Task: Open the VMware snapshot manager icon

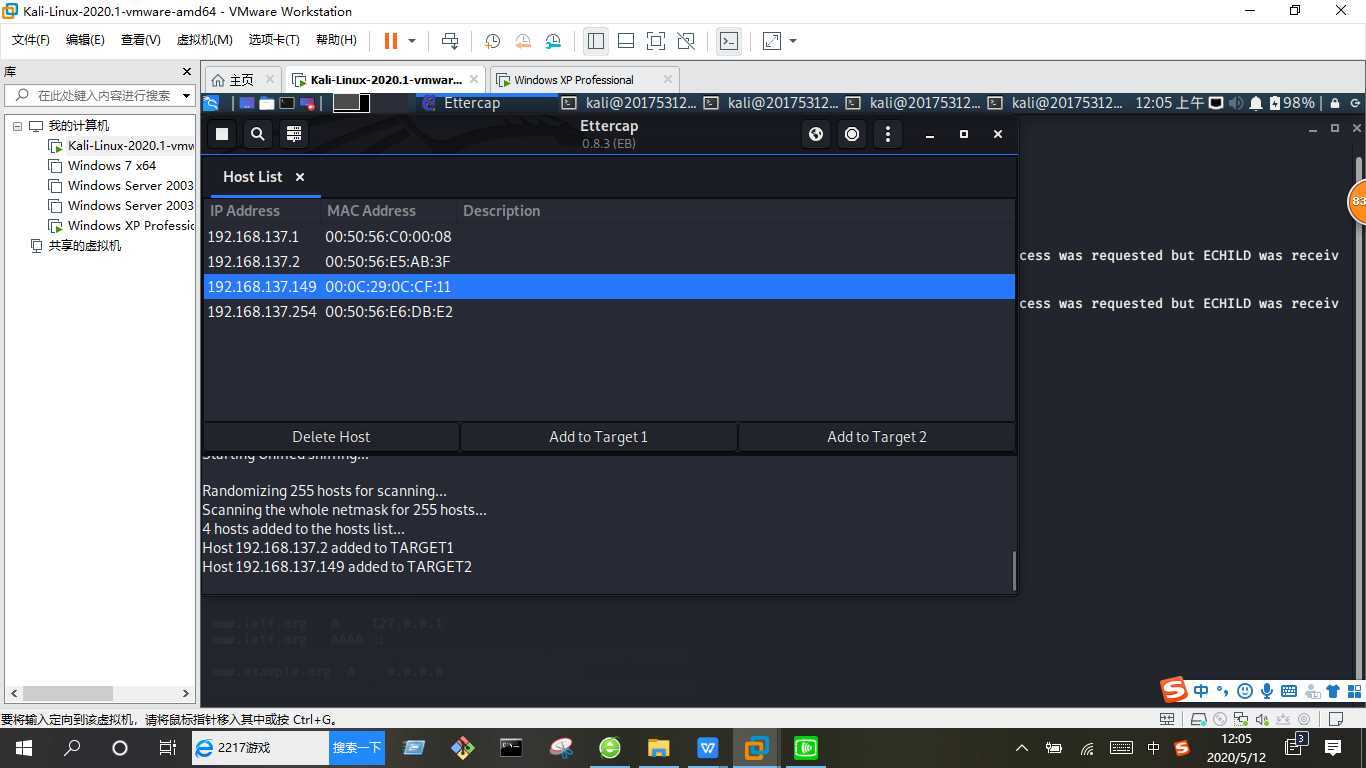Action: [554, 41]
